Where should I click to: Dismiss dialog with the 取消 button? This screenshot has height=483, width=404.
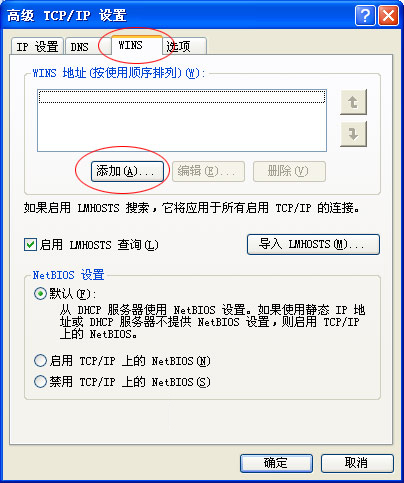coord(357,463)
